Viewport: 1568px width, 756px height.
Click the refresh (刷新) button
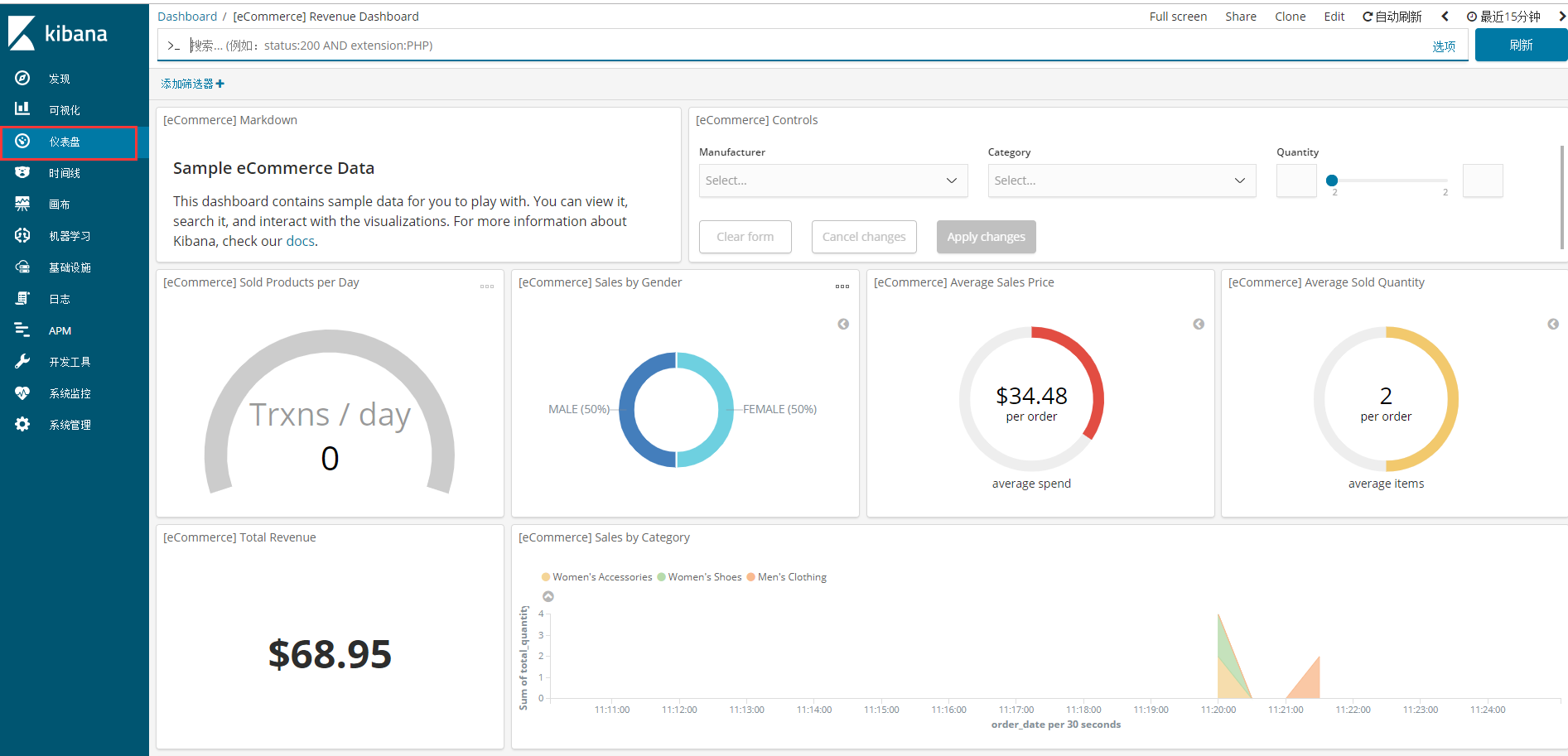pyautogui.click(x=1521, y=45)
